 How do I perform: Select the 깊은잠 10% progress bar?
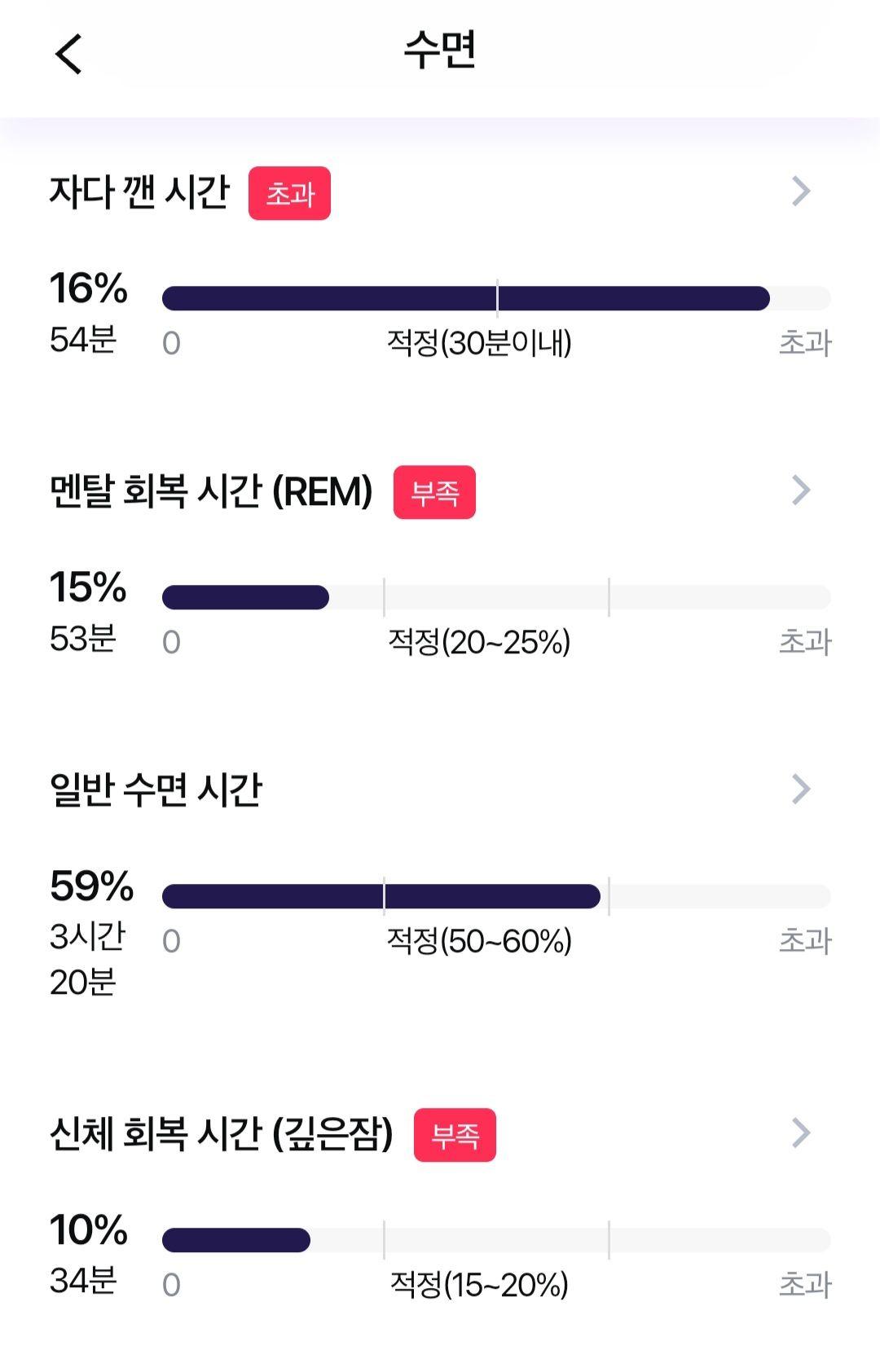(496, 1240)
